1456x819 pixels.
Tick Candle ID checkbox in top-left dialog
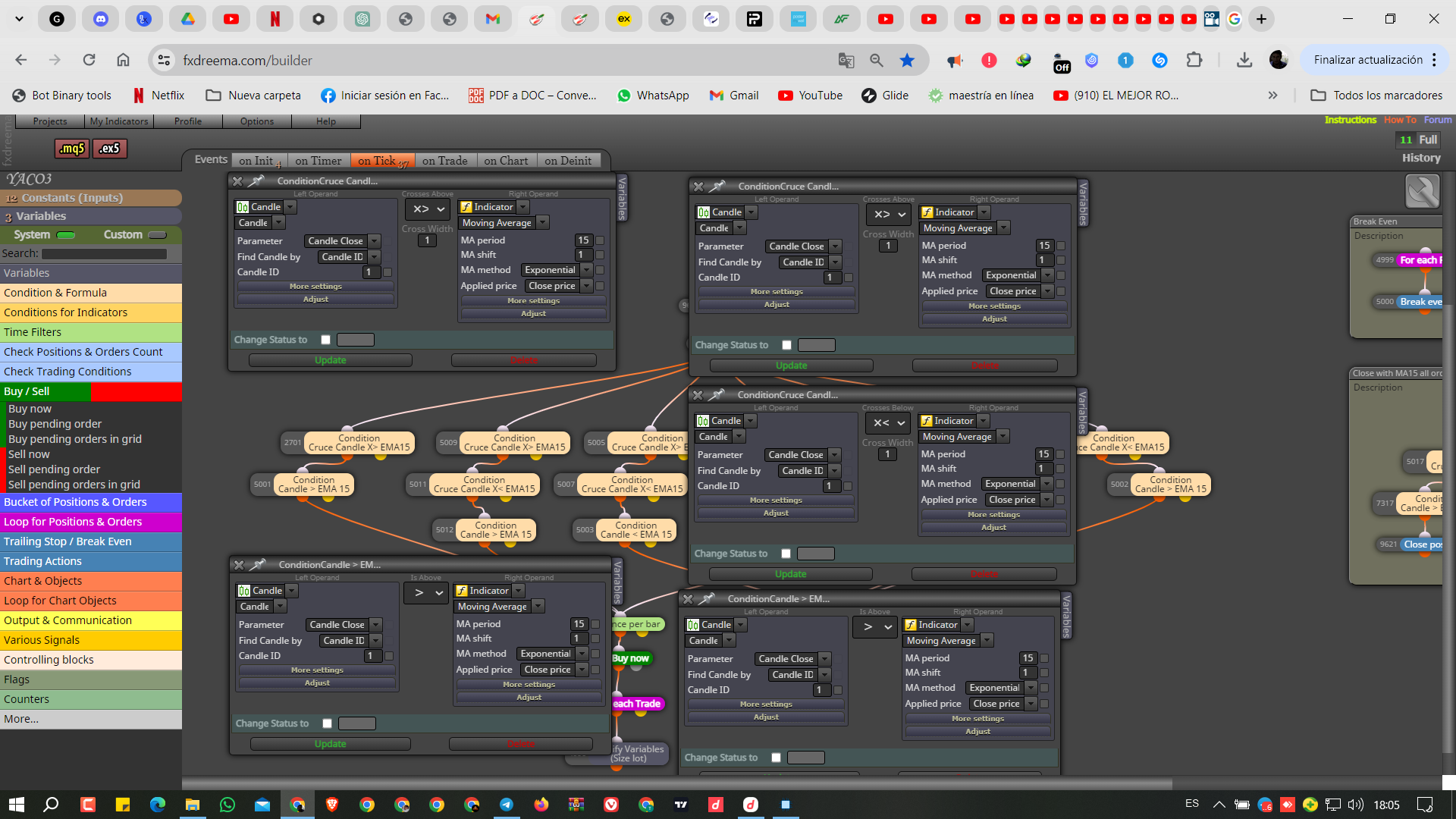click(388, 272)
